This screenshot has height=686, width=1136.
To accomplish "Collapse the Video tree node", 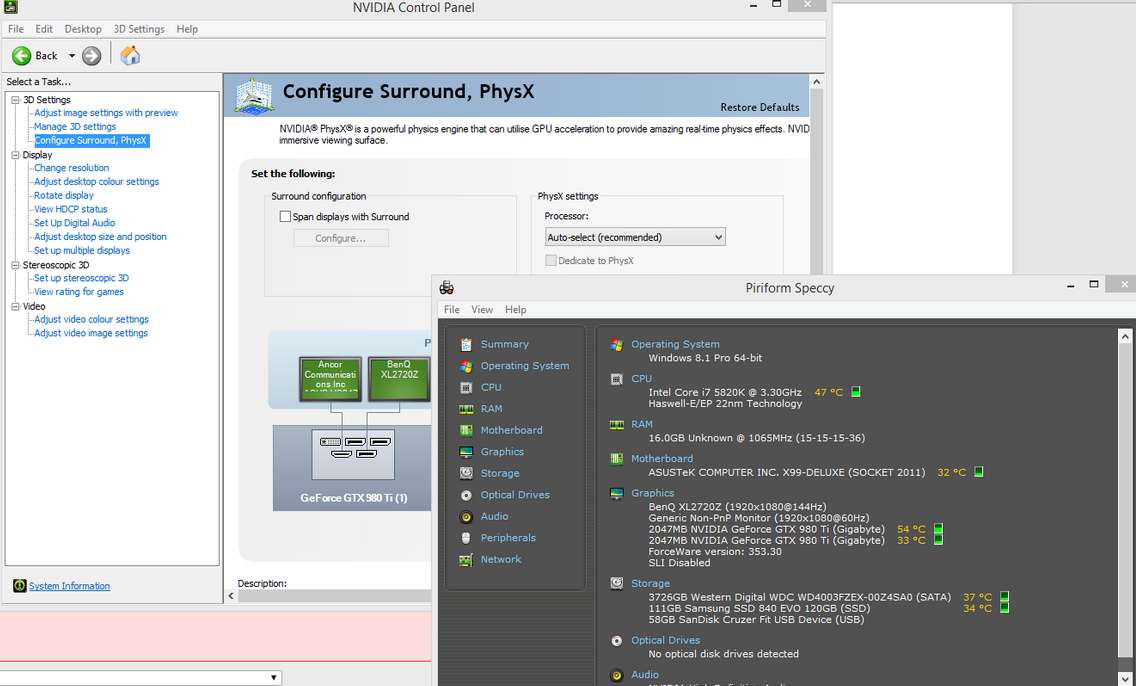I will pyautogui.click(x=15, y=306).
